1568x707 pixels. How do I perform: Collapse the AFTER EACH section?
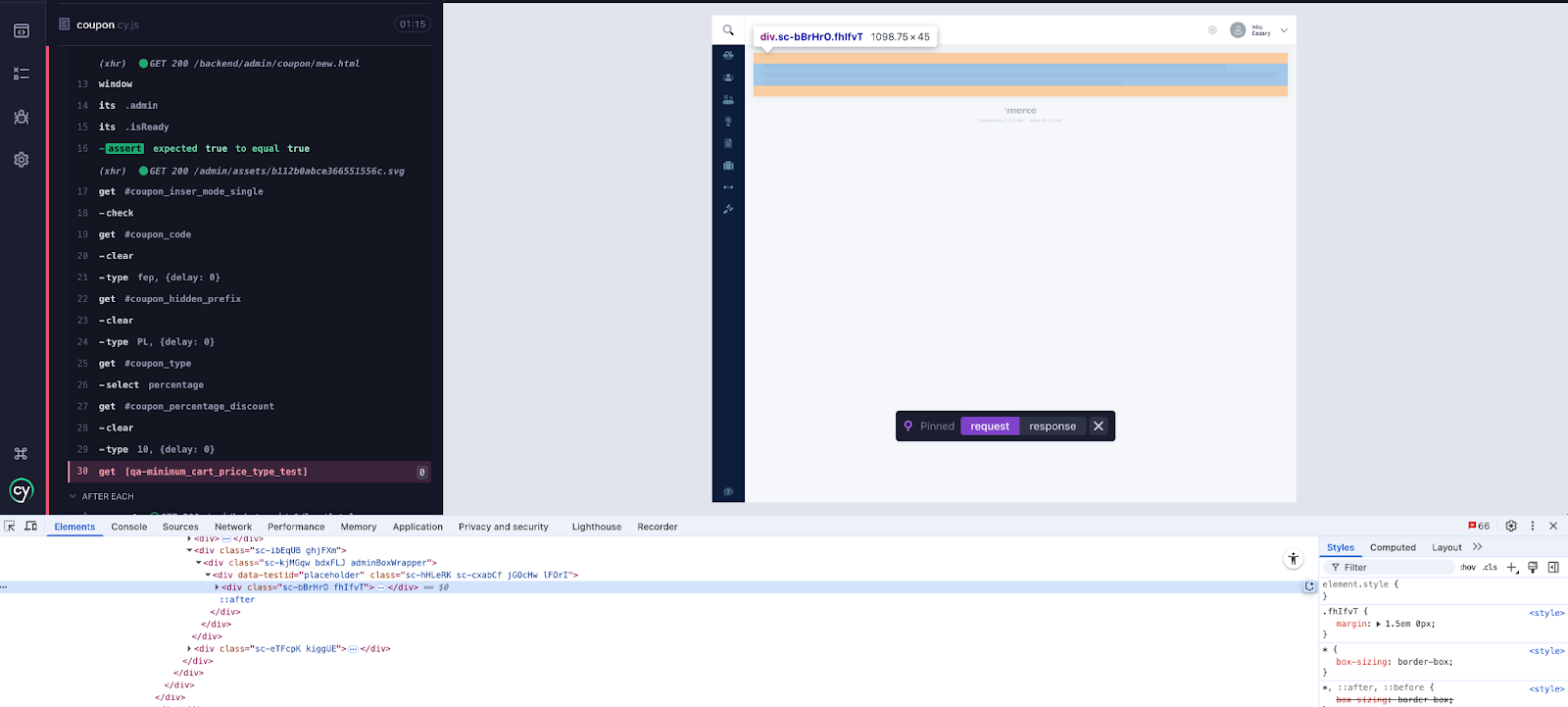click(x=73, y=497)
